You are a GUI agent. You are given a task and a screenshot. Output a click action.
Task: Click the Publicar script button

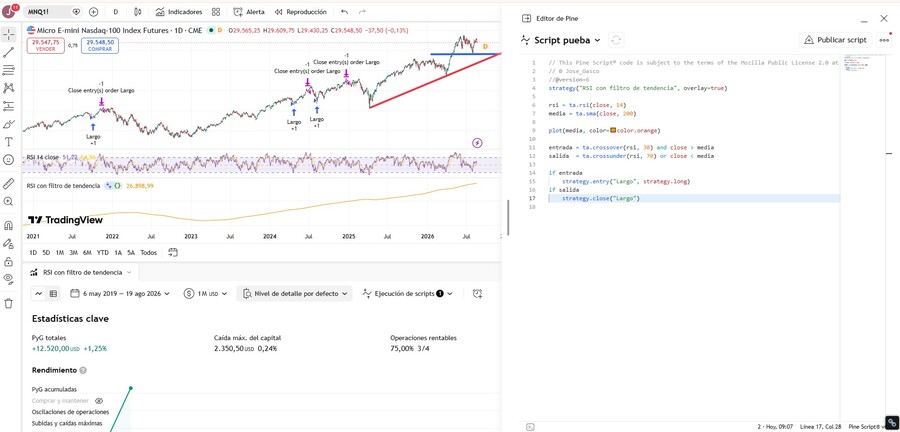(835, 40)
